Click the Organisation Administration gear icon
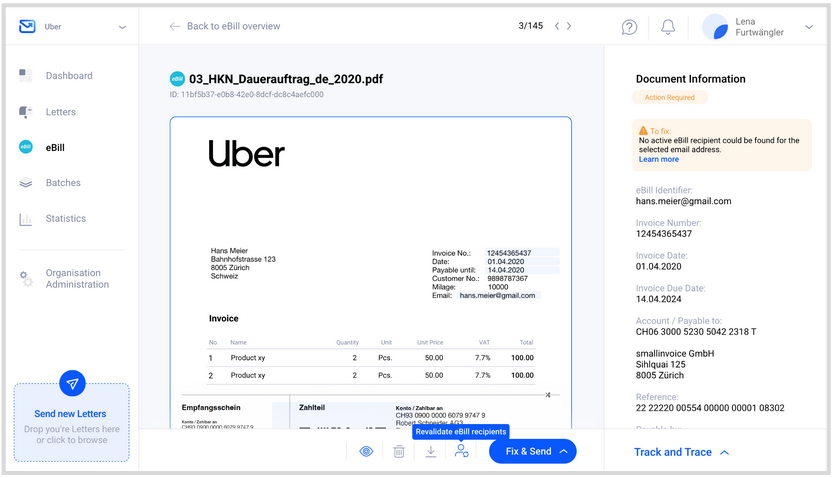The height and width of the screenshot is (478, 832). pyautogui.click(x=26, y=279)
